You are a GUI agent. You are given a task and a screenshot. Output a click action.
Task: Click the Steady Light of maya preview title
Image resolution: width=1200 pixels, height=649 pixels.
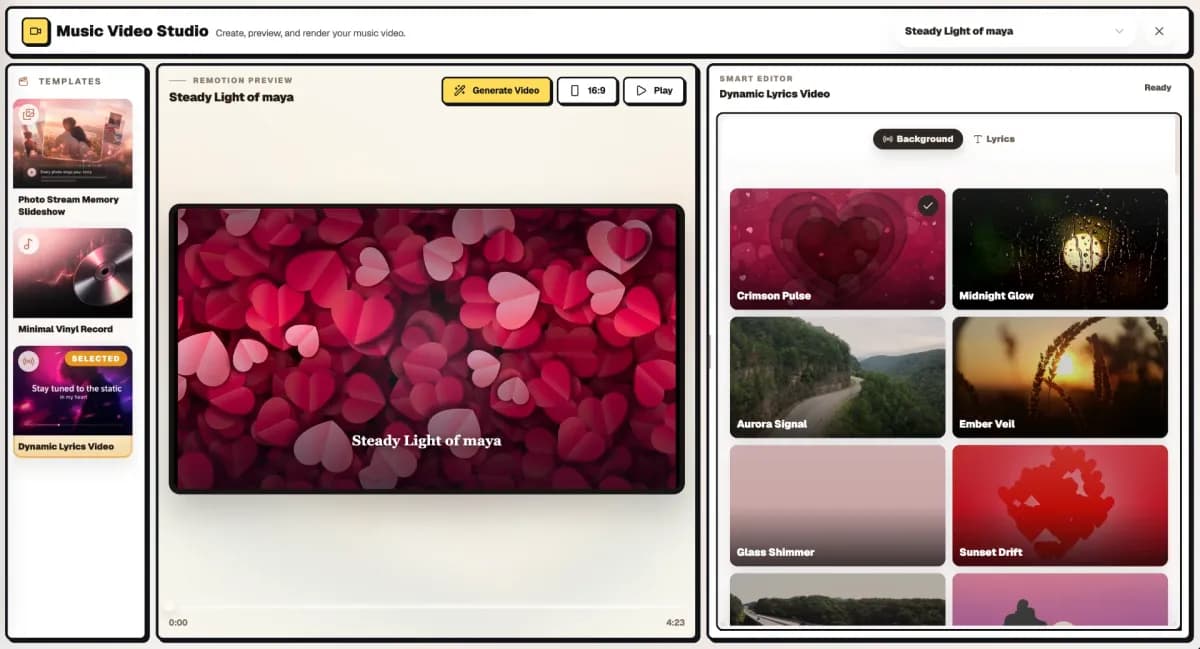coord(231,97)
